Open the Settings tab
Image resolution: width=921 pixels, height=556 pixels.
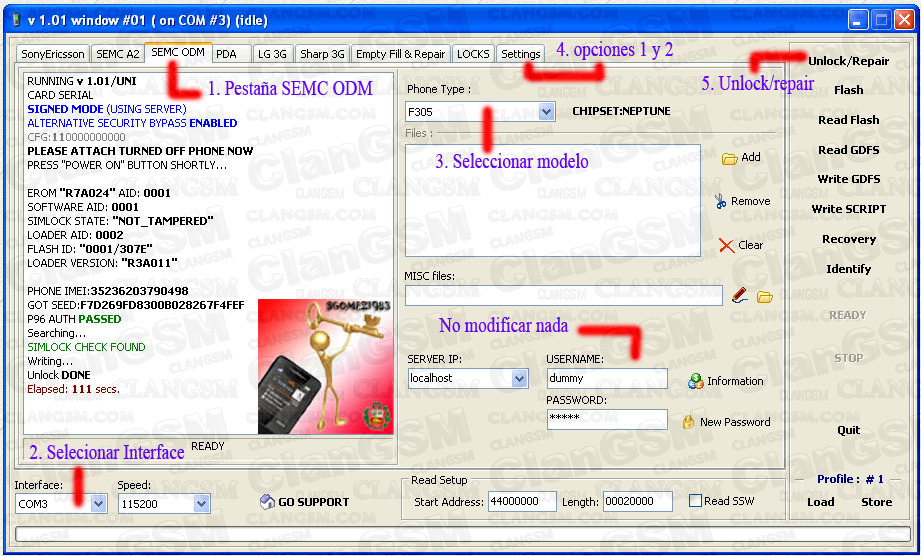coord(520,54)
